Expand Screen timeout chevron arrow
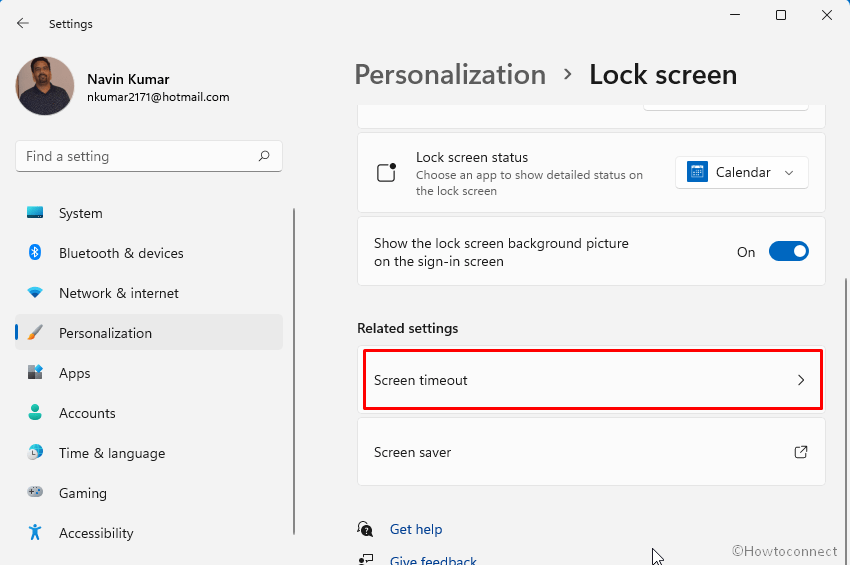The height and width of the screenshot is (565, 850). click(x=801, y=380)
